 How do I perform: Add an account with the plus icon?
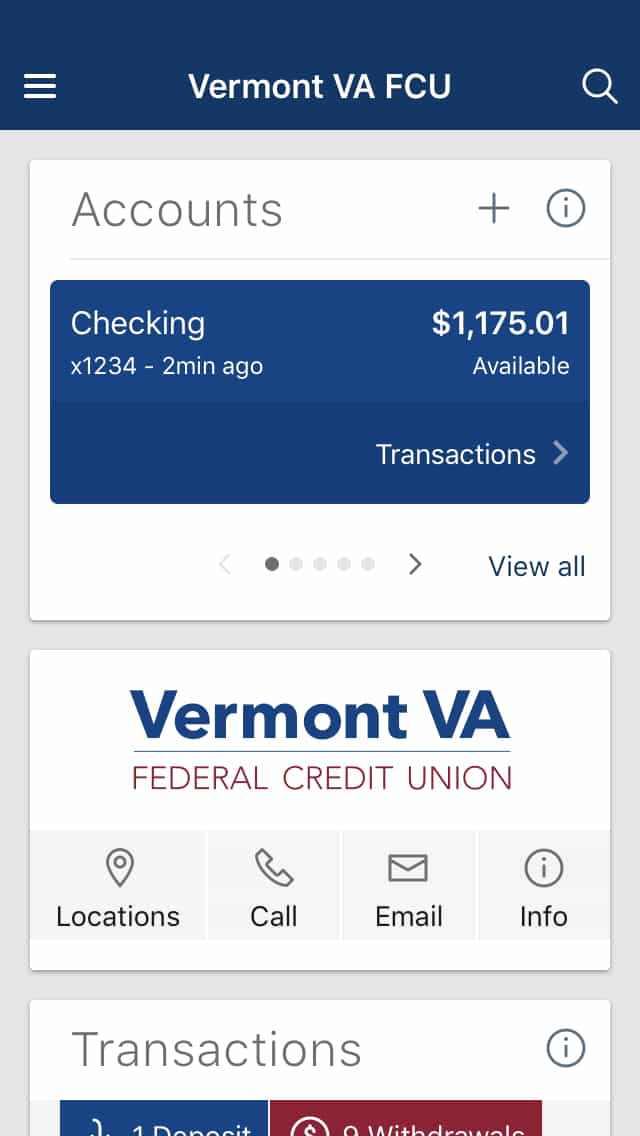[x=494, y=209]
